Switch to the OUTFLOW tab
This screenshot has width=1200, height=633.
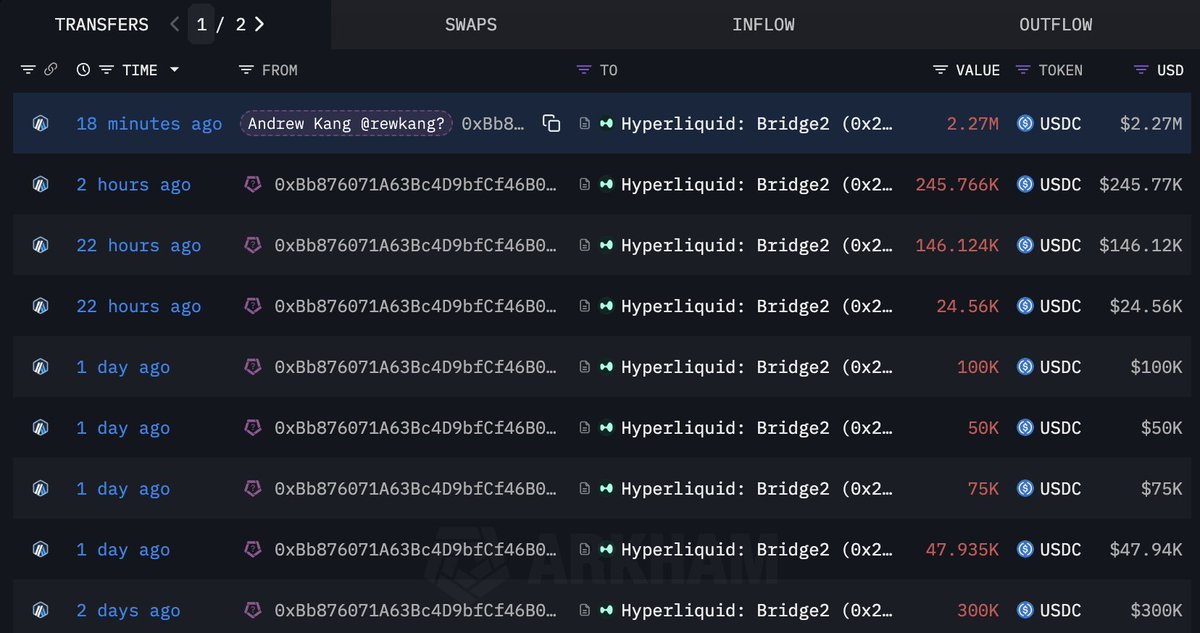(1056, 24)
